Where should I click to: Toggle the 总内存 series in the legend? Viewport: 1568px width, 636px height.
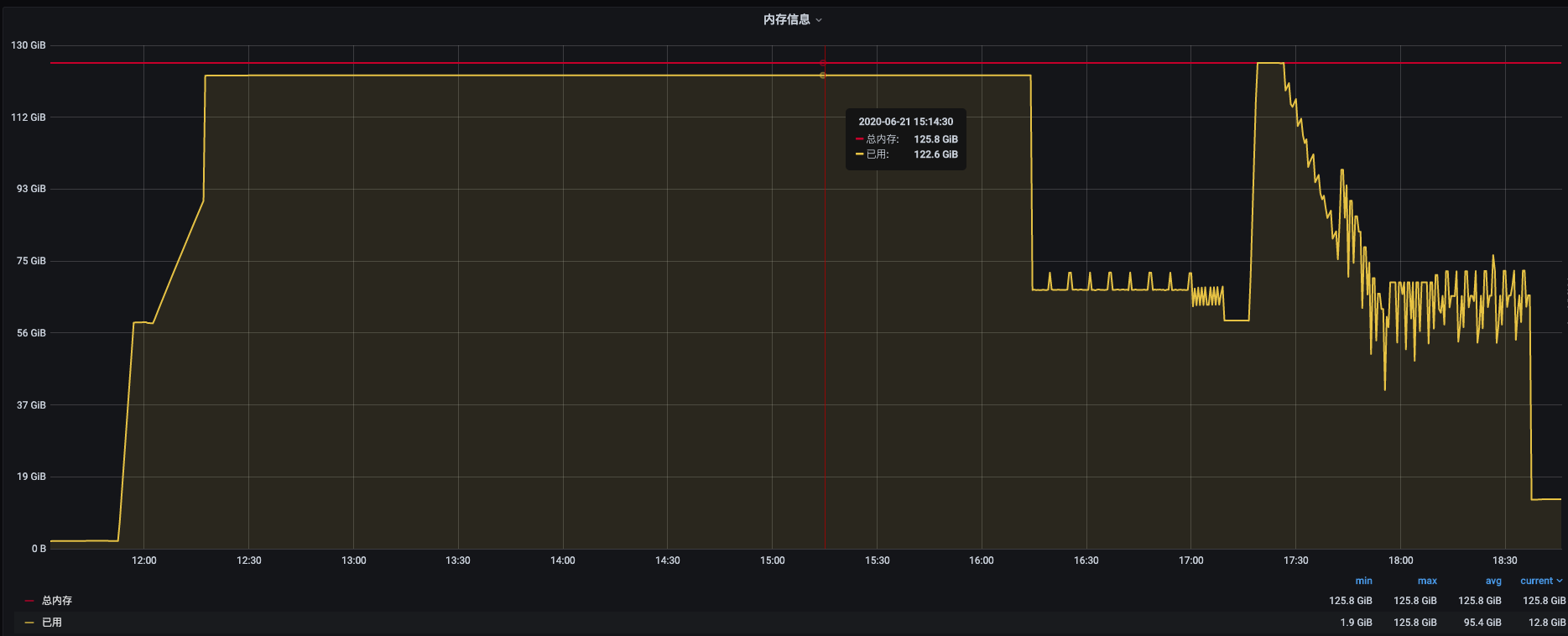pos(57,601)
